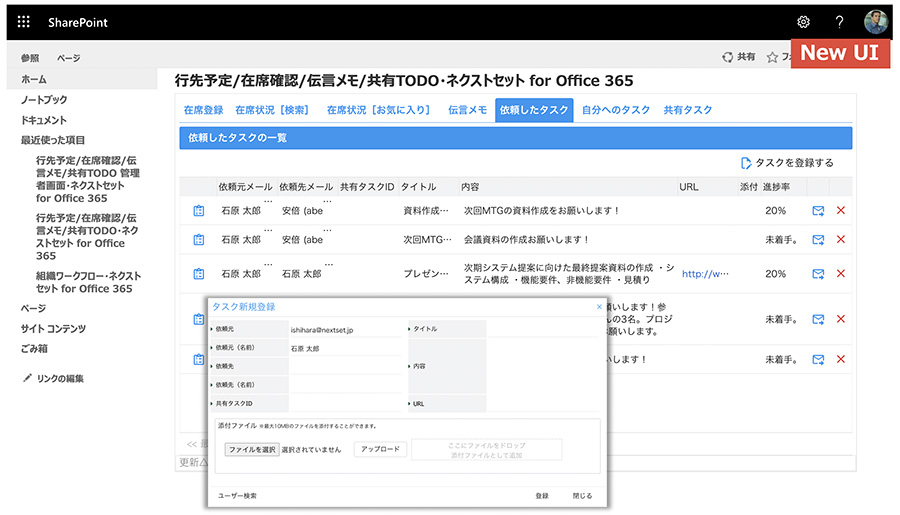Click ユーザー検索 in the dialog footer

[237, 495]
